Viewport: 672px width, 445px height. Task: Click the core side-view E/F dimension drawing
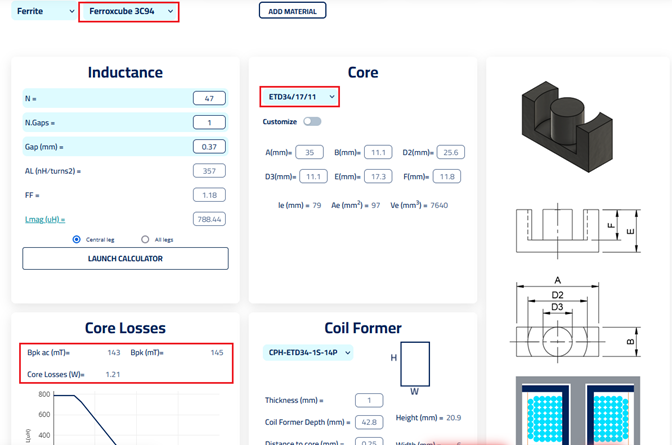point(578,231)
